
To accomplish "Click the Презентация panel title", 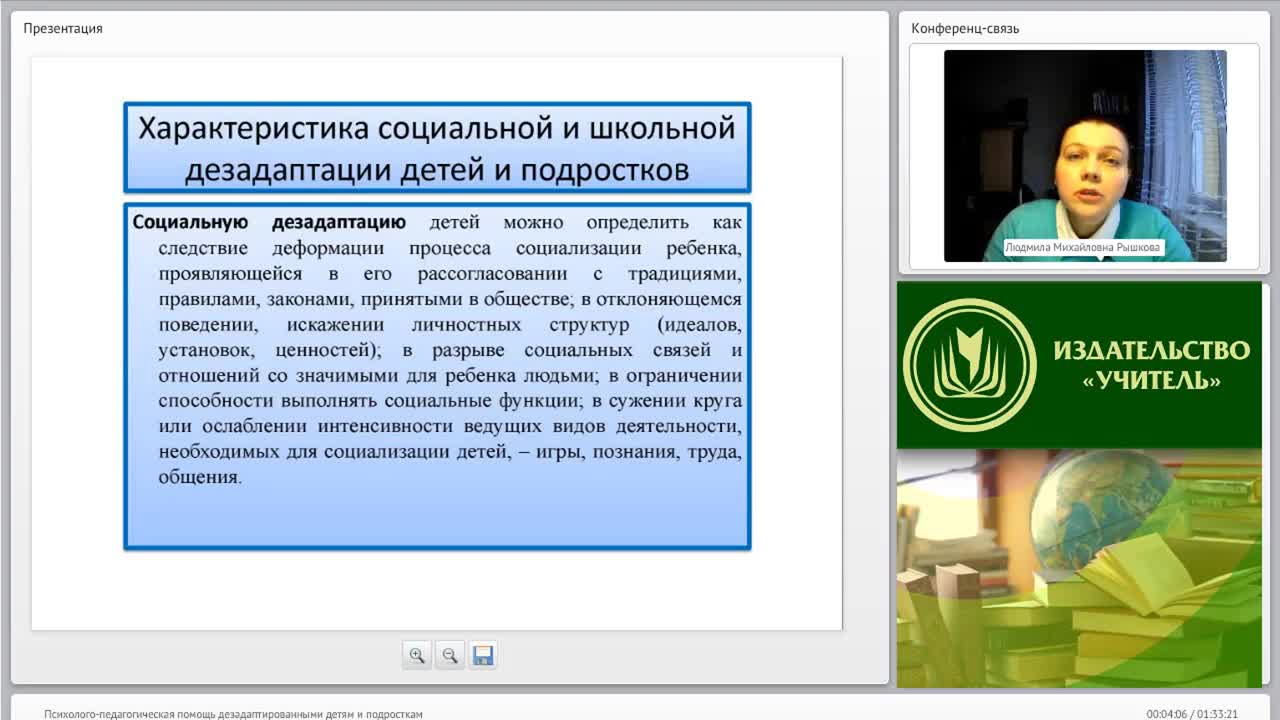I will [x=63, y=28].
